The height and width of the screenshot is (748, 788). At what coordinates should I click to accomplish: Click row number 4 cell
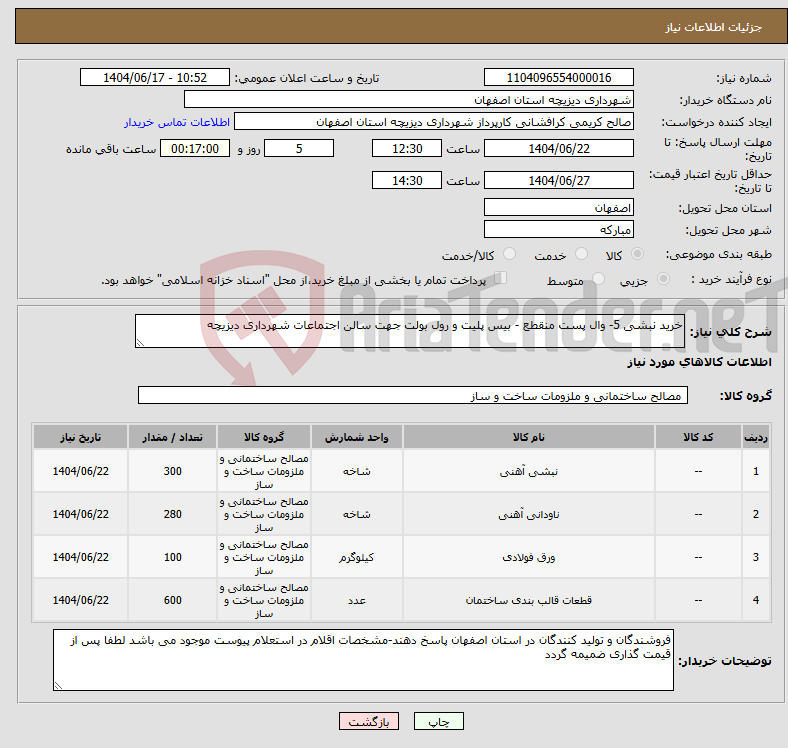pyautogui.click(x=755, y=600)
